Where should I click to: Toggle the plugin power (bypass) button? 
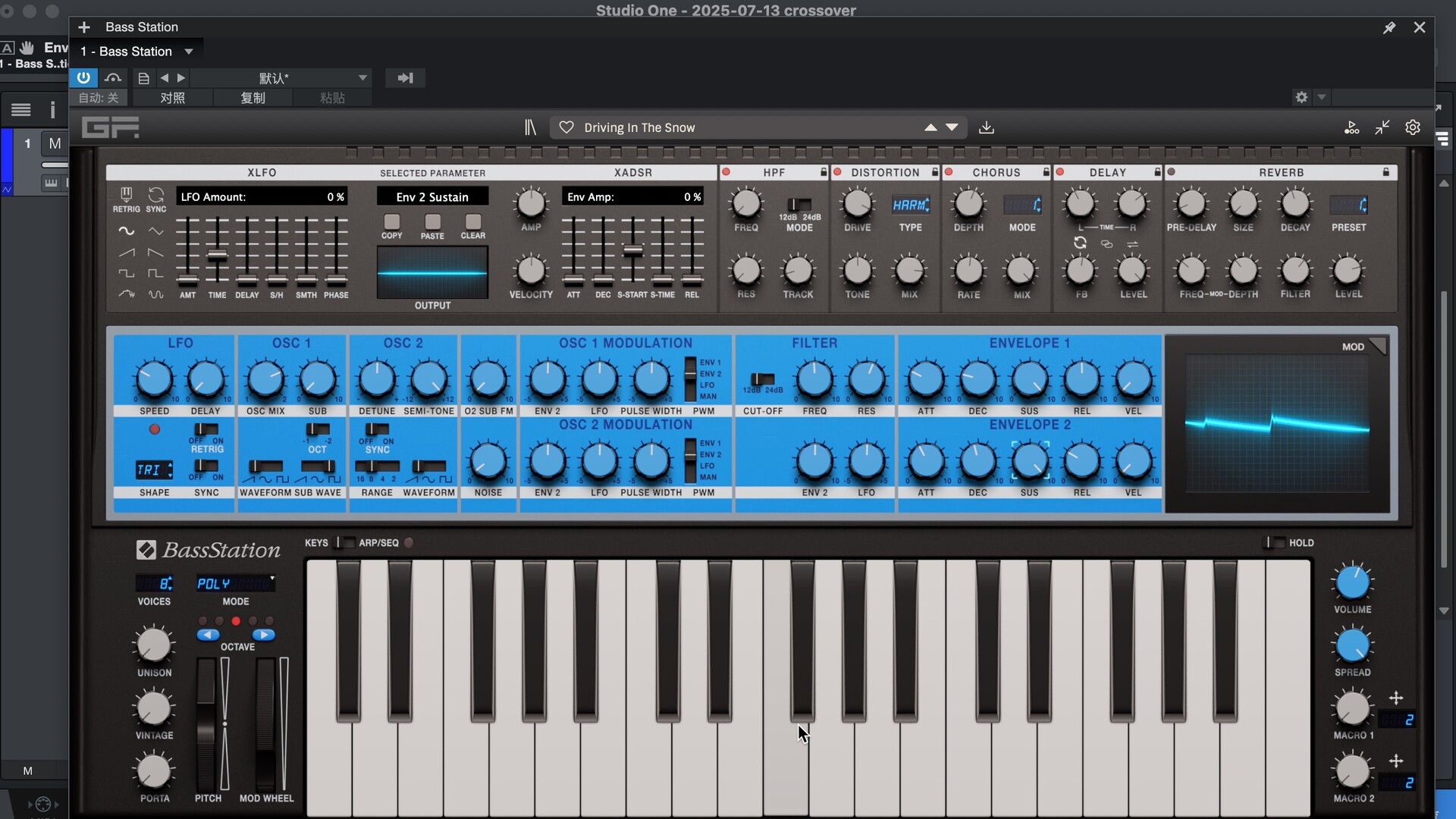pyautogui.click(x=83, y=77)
